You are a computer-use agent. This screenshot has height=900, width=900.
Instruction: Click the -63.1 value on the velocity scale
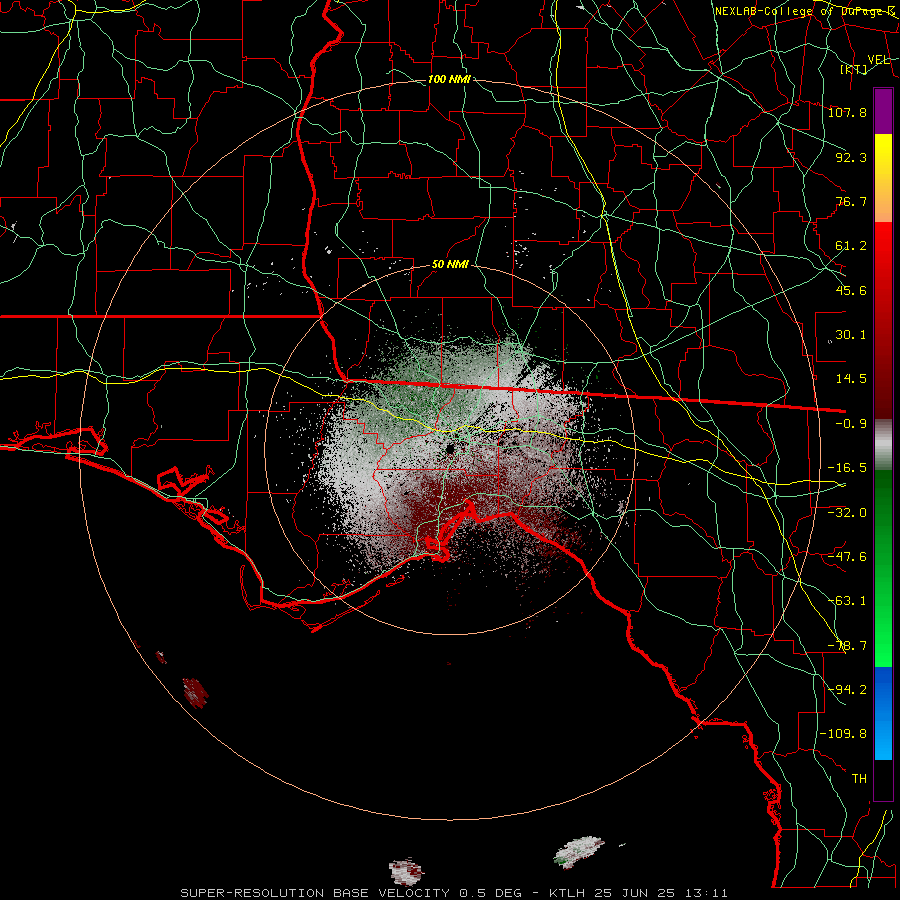847,601
